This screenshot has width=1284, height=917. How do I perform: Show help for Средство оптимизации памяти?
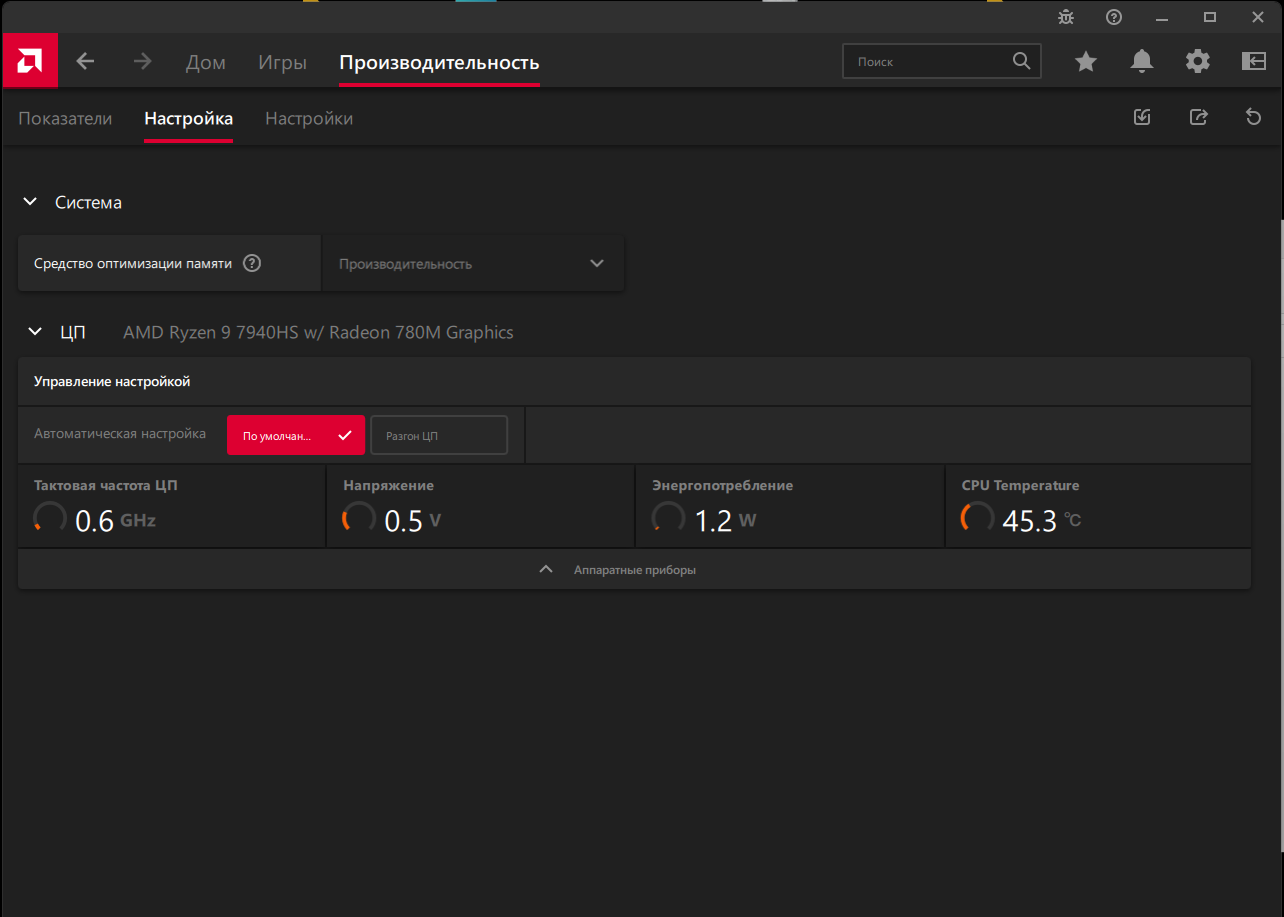pyautogui.click(x=252, y=263)
